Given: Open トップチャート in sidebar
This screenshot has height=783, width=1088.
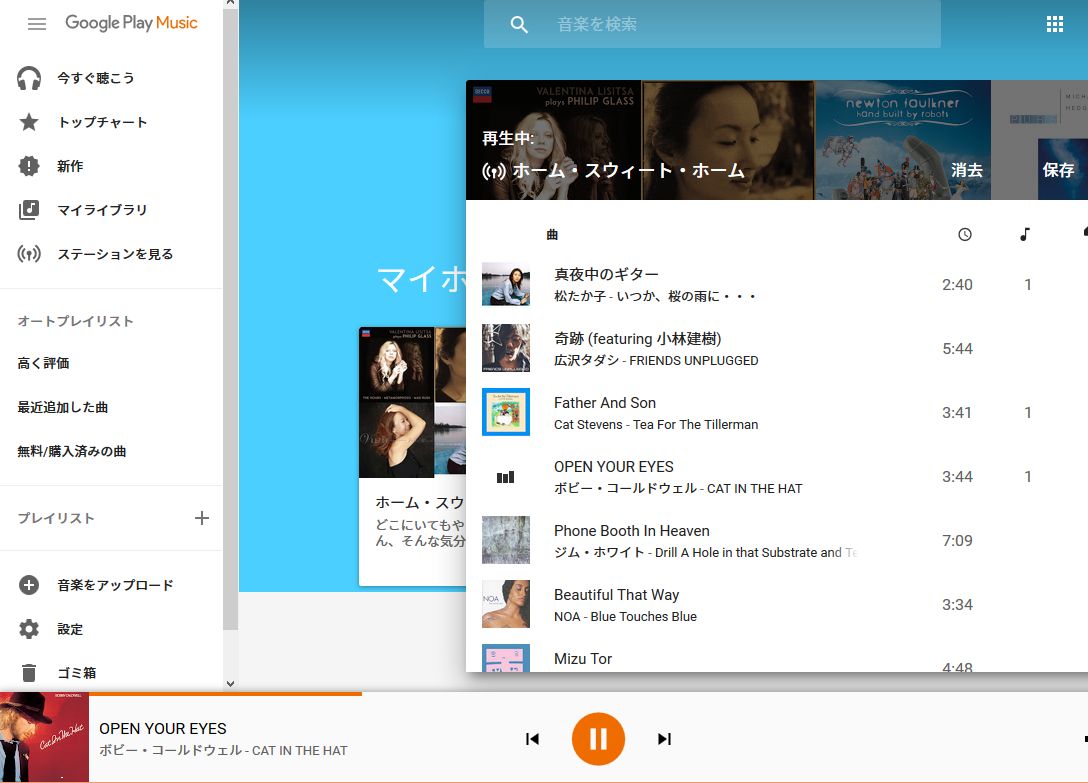Looking at the screenshot, I should [103, 122].
